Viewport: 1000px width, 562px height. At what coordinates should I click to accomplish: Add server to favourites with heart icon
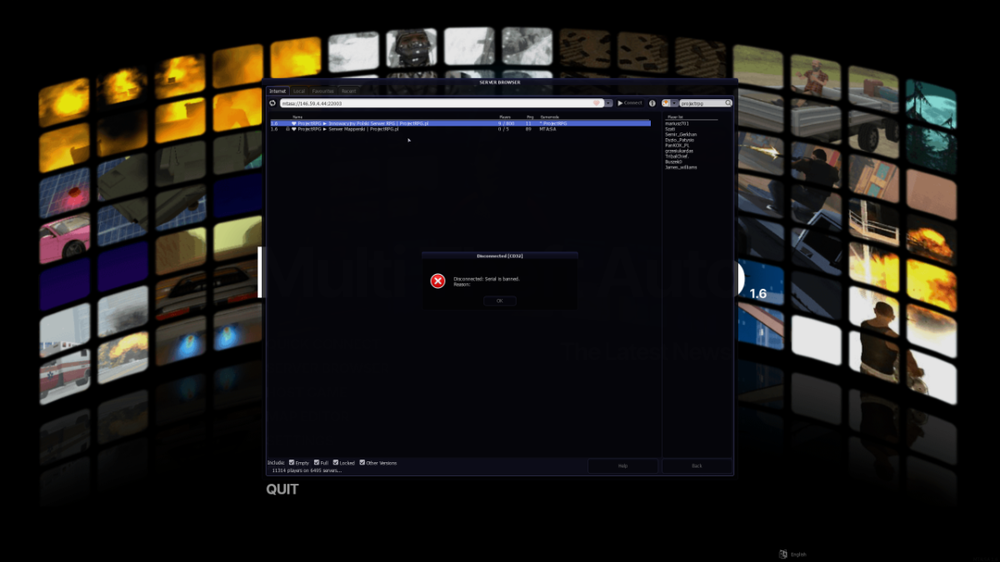pyautogui.click(x=597, y=103)
